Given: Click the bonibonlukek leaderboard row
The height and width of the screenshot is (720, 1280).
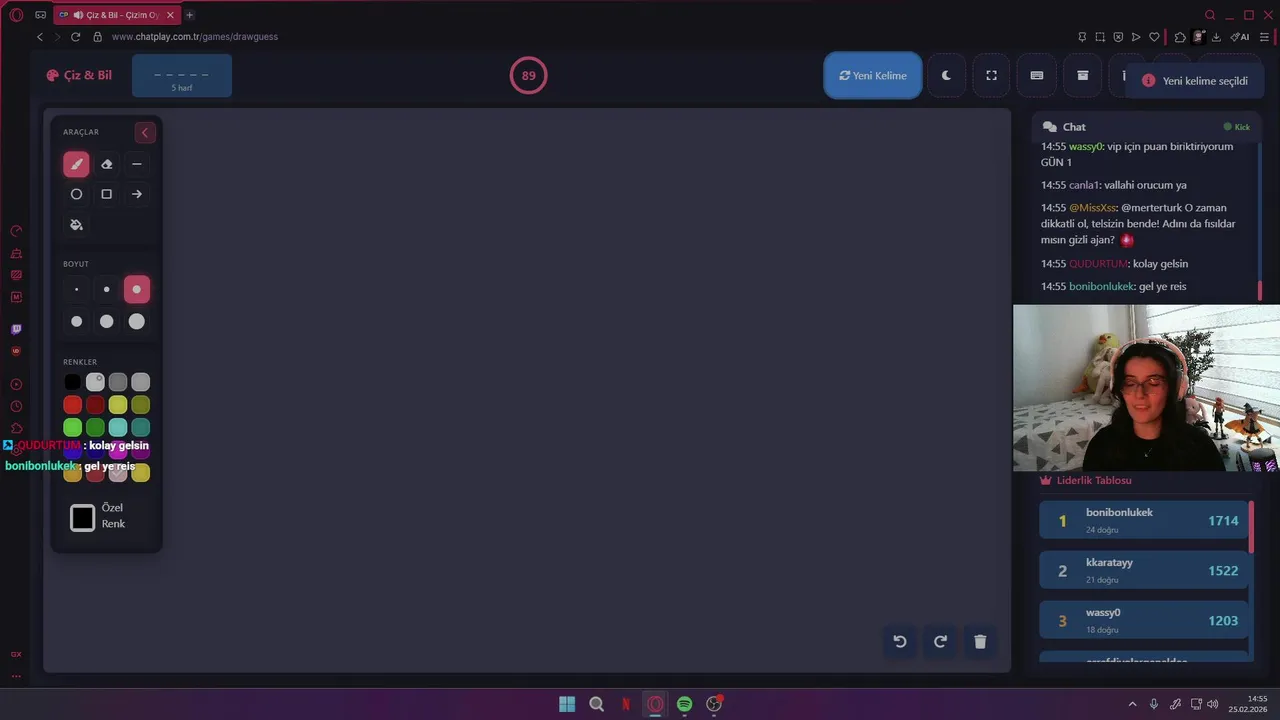Looking at the screenshot, I should (1144, 520).
